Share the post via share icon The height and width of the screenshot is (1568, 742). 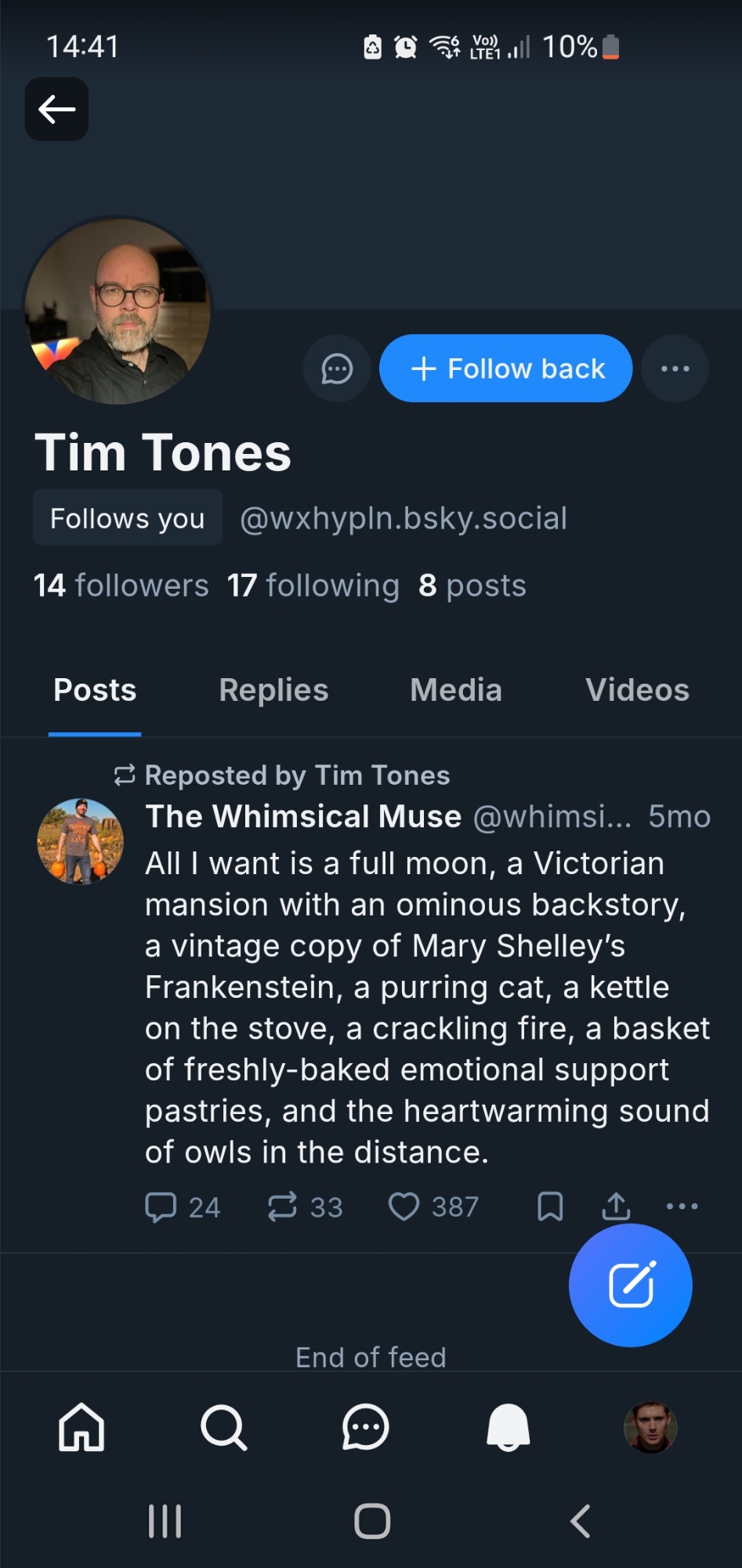616,1207
